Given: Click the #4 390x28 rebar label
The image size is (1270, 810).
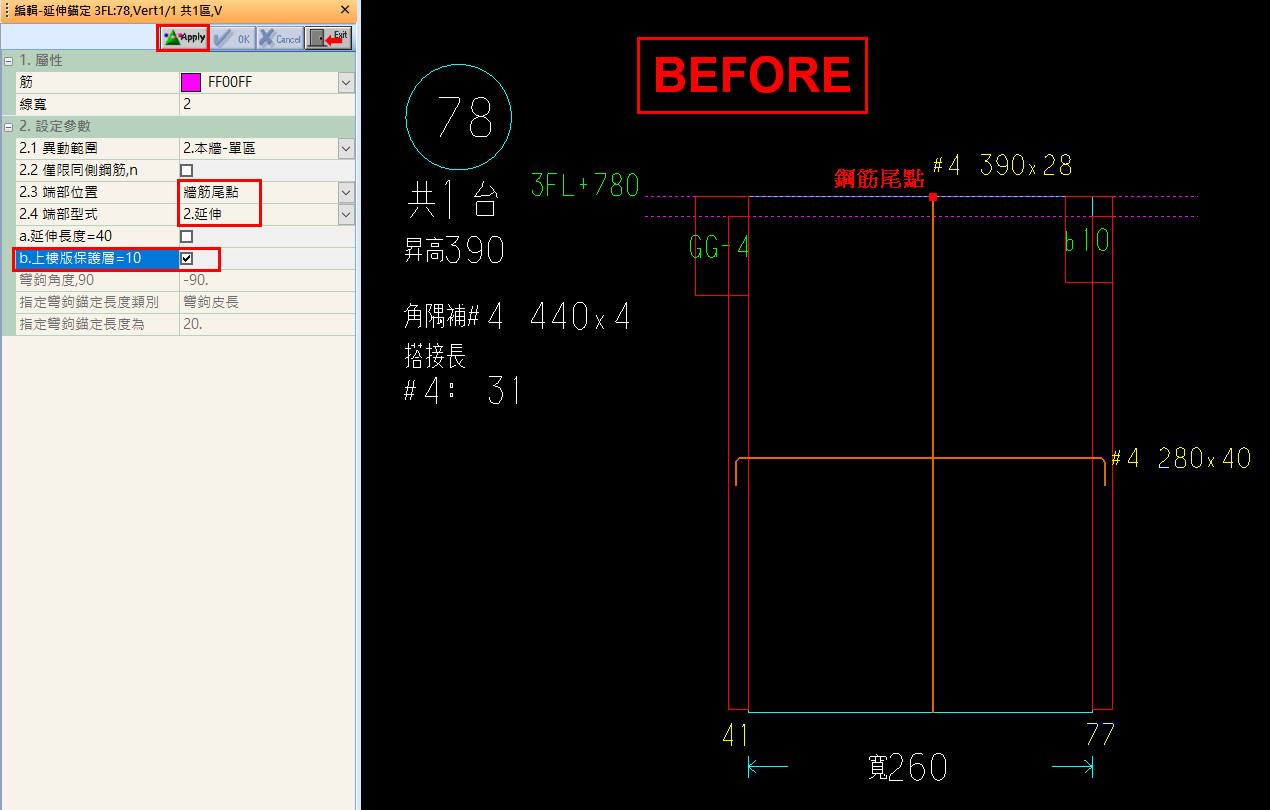Looking at the screenshot, I should pyautogui.click(x=1003, y=166).
